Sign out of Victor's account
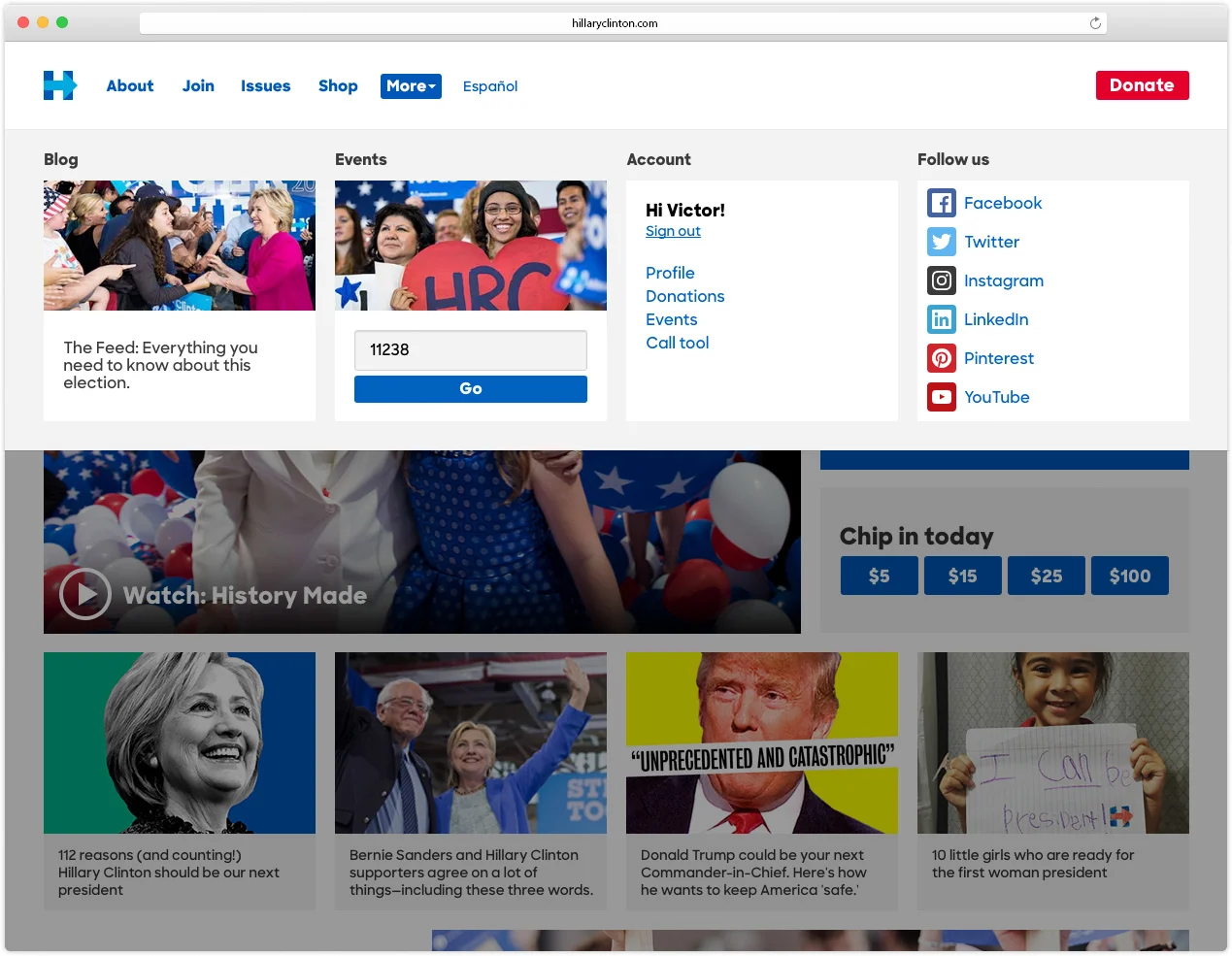This screenshot has width=1232, height=956. coord(673,231)
